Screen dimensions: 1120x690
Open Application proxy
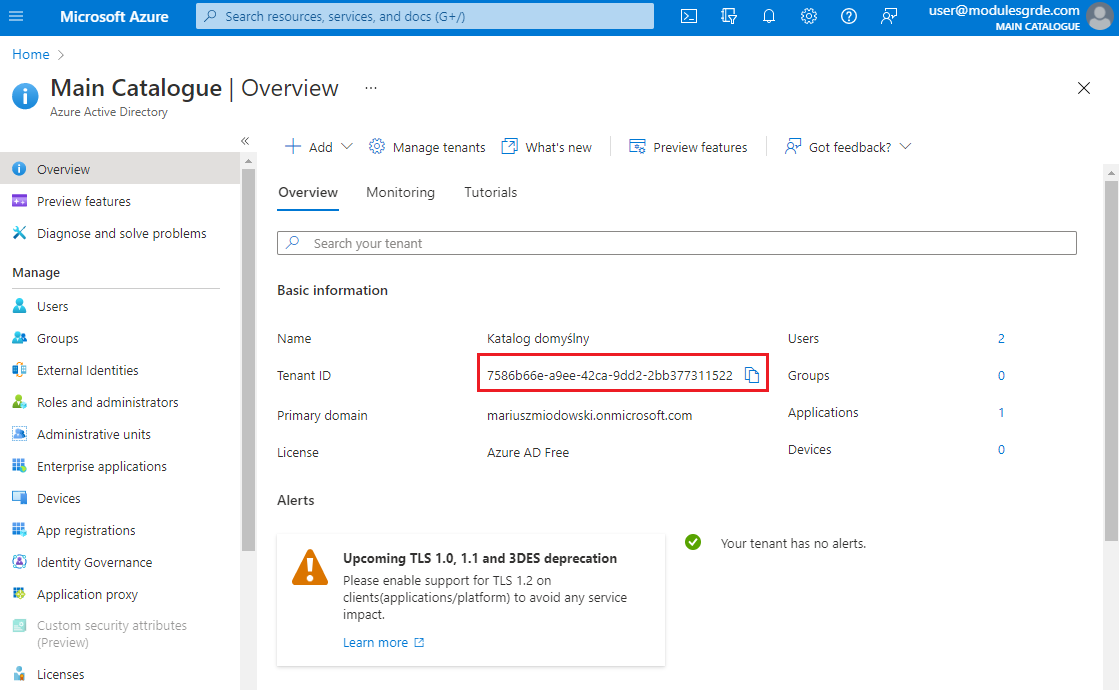120,594
